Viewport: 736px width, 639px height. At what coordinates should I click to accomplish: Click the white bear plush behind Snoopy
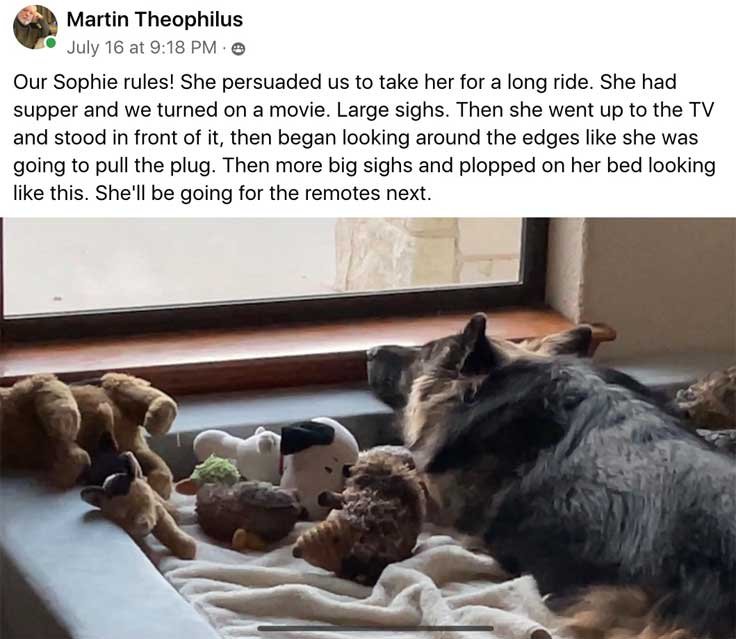(x=238, y=450)
